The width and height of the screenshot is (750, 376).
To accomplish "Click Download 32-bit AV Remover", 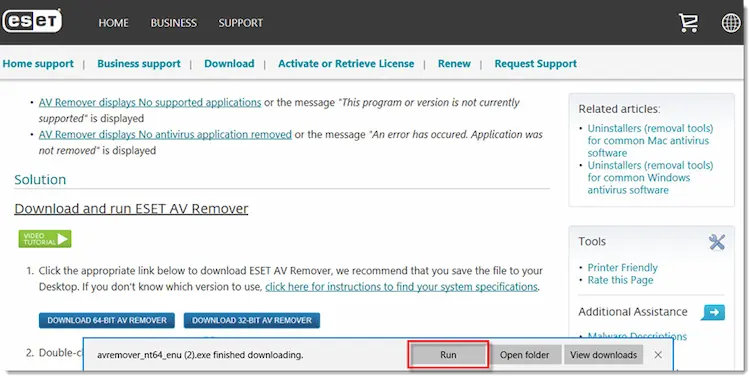I will click(252, 321).
